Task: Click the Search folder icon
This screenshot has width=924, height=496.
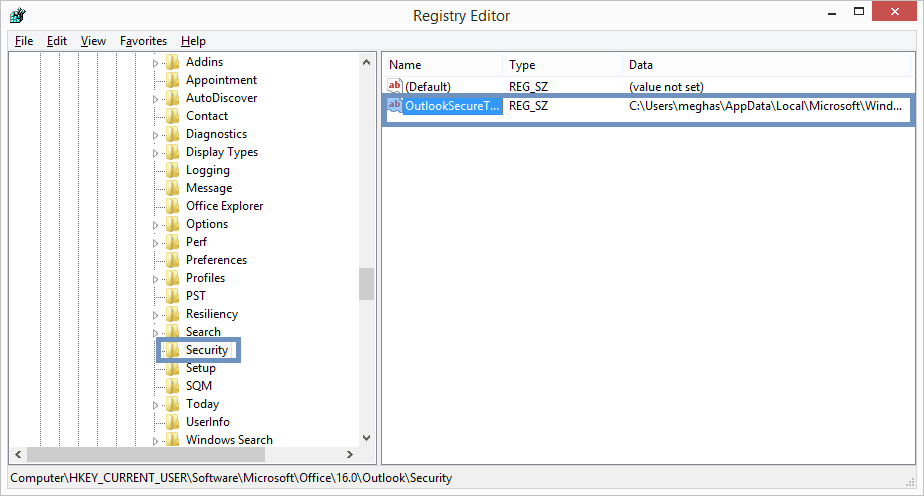Action: [173, 332]
